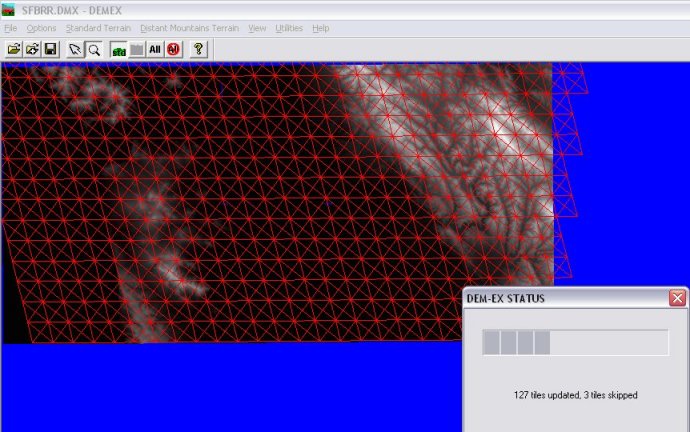The height and width of the screenshot is (432, 690).
Task: Open the Utilities menu
Action: 289,28
